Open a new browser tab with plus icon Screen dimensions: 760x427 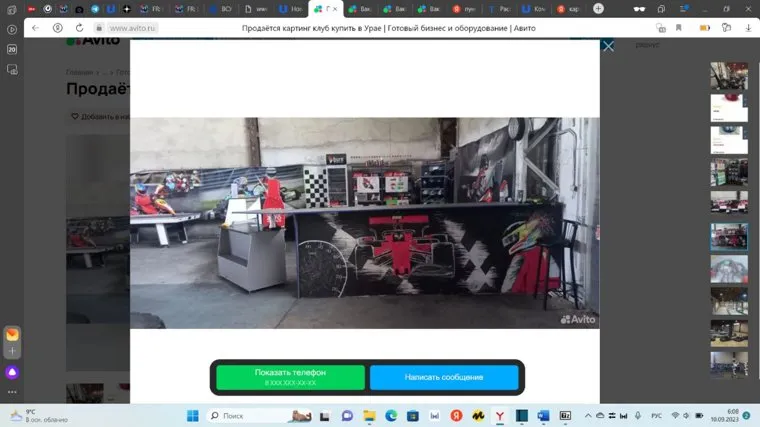click(x=598, y=8)
